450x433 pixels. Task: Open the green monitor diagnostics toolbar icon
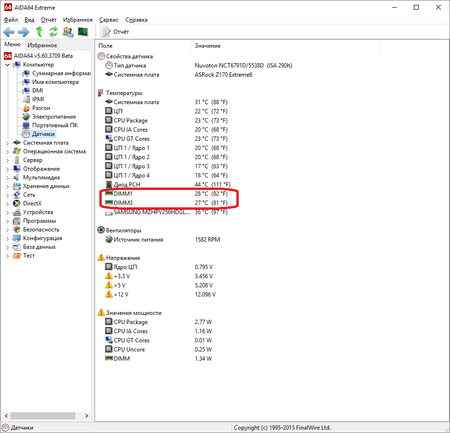[83, 32]
